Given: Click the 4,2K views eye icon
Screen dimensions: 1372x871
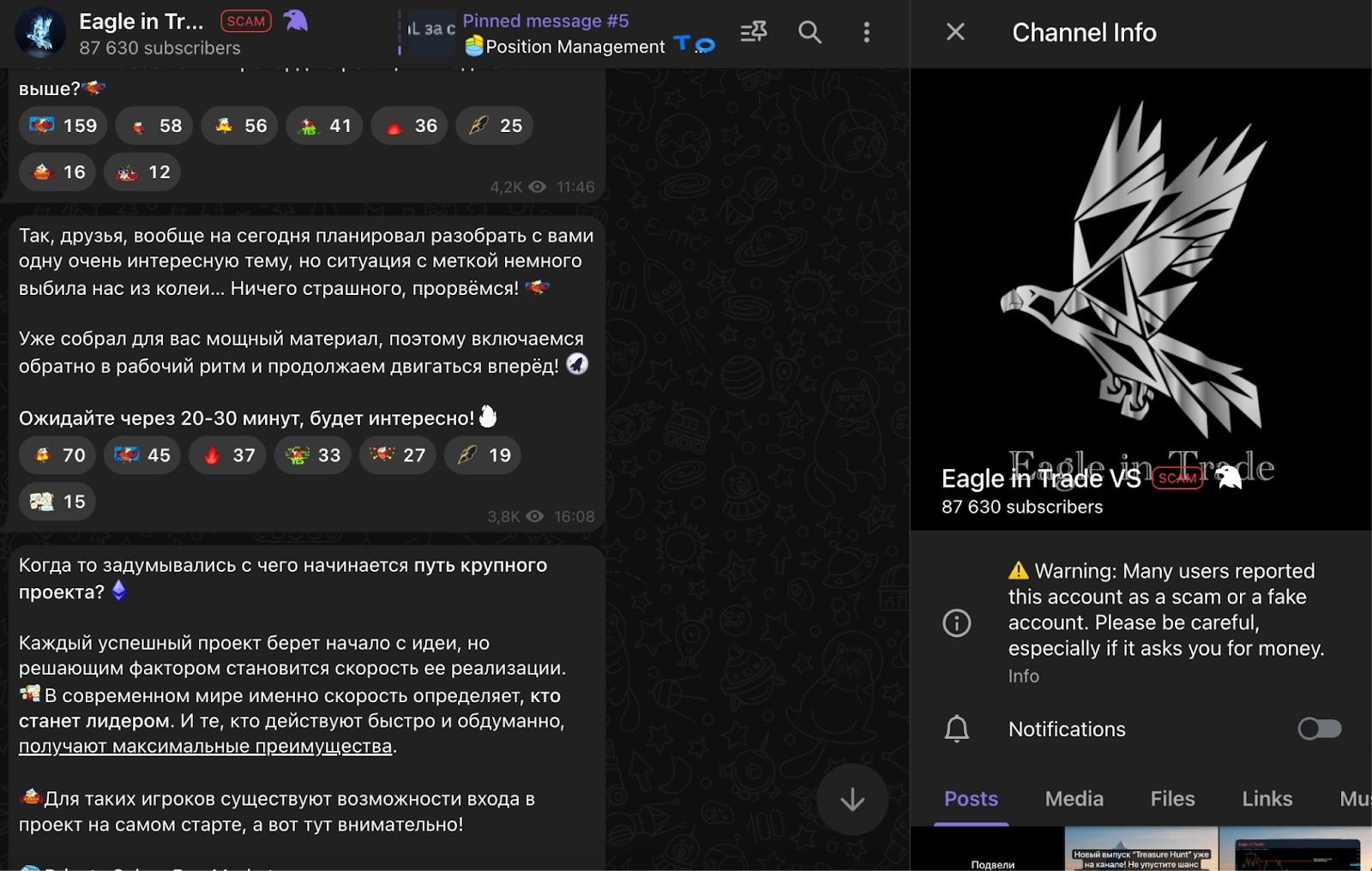Looking at the screenshot, I should pyautogui.click(x=538, y=187).
